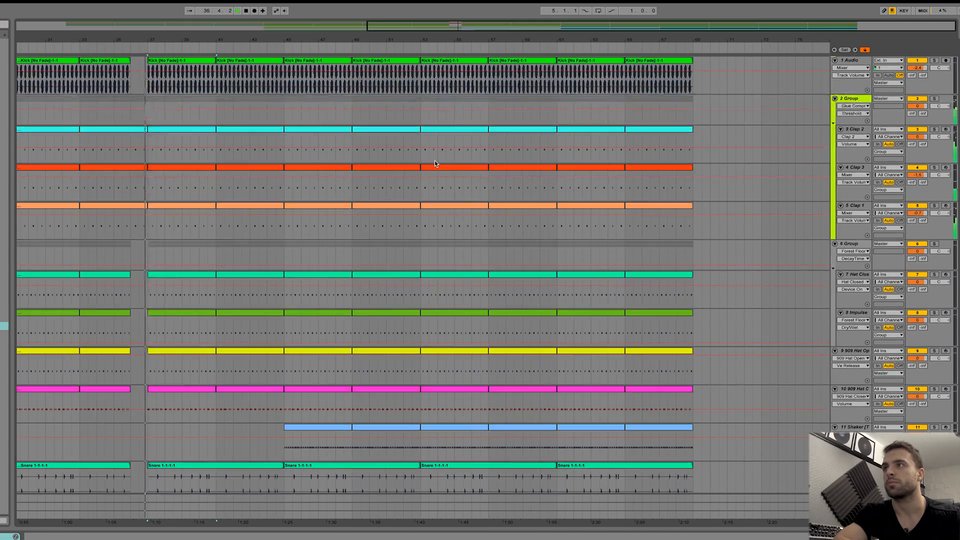Arm the 5 Clap 1 track

[946, 206]
